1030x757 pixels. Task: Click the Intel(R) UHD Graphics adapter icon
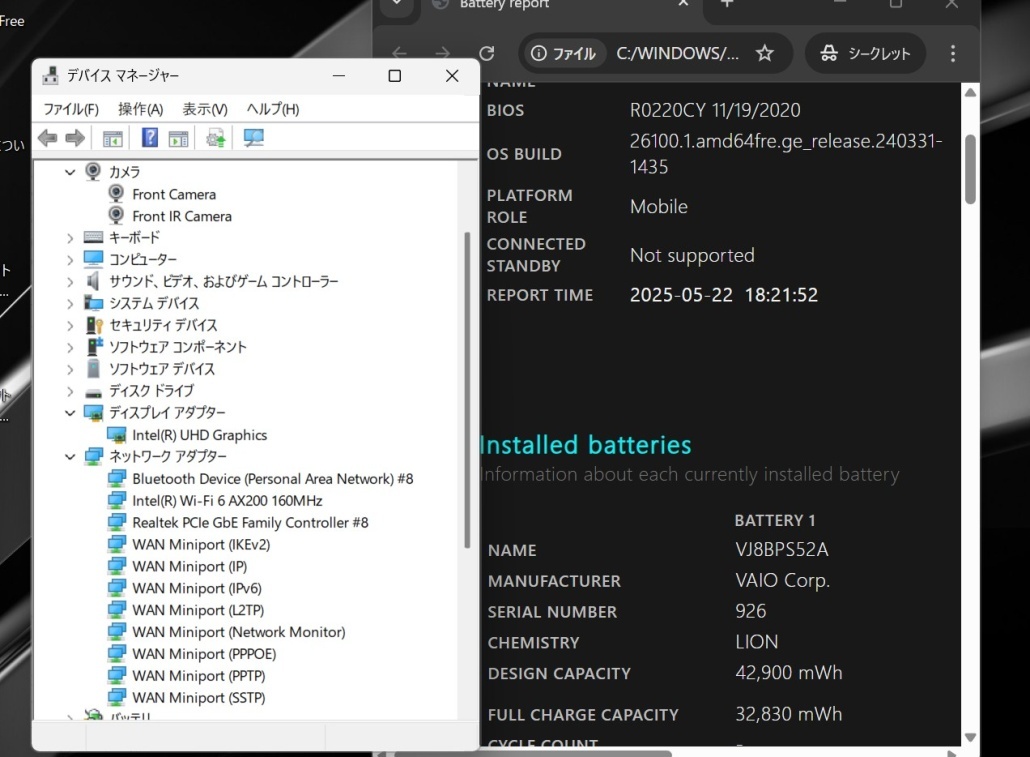point(116,435)
